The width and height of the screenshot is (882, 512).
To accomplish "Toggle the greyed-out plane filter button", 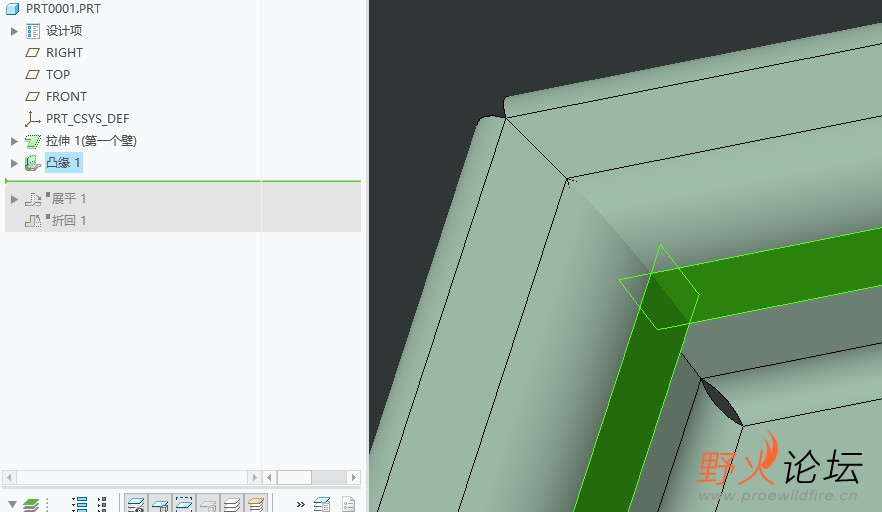I will point(208,504).
